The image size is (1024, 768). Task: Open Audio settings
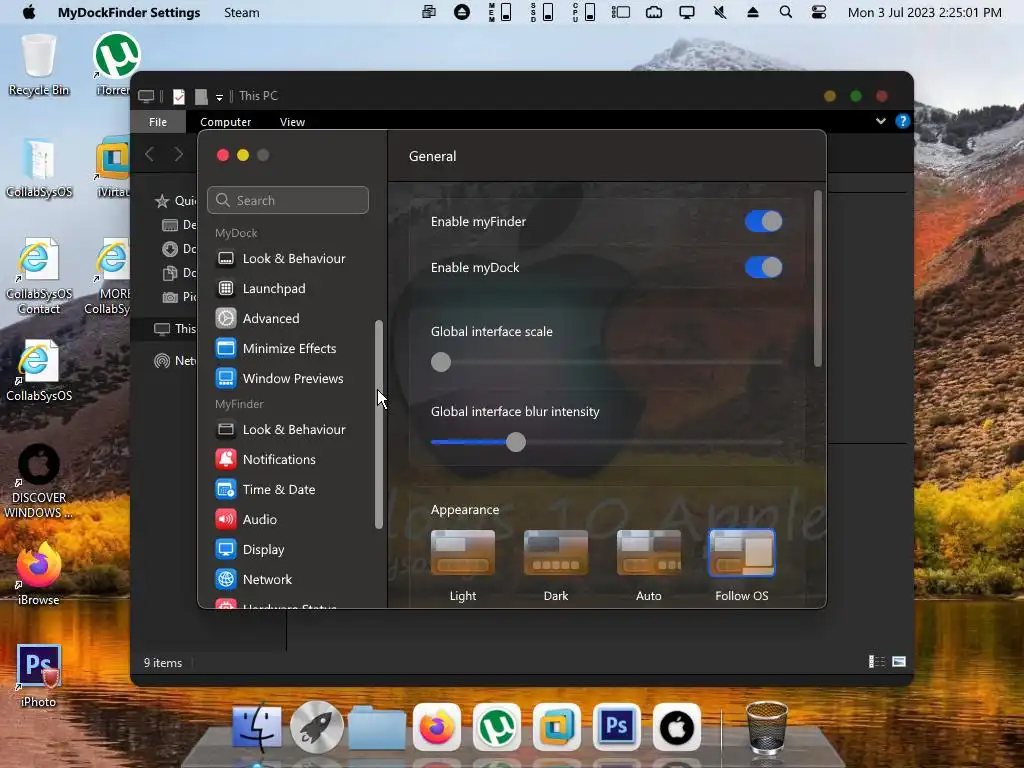point(246,520)
